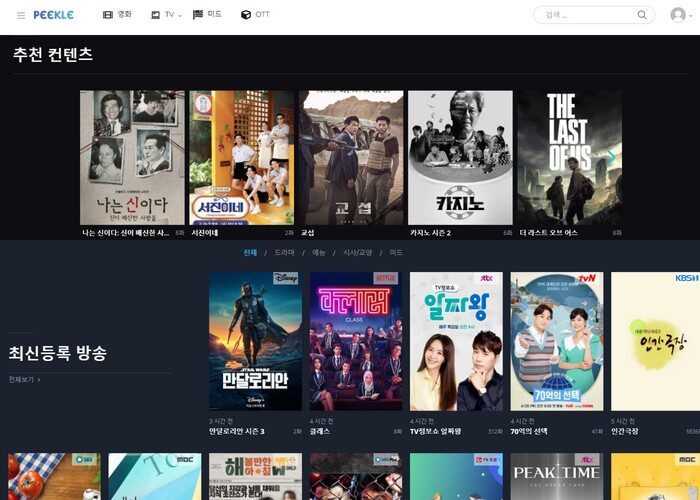
Task: Click the PEEKLE logo
Action: click(x=53, y=15)
